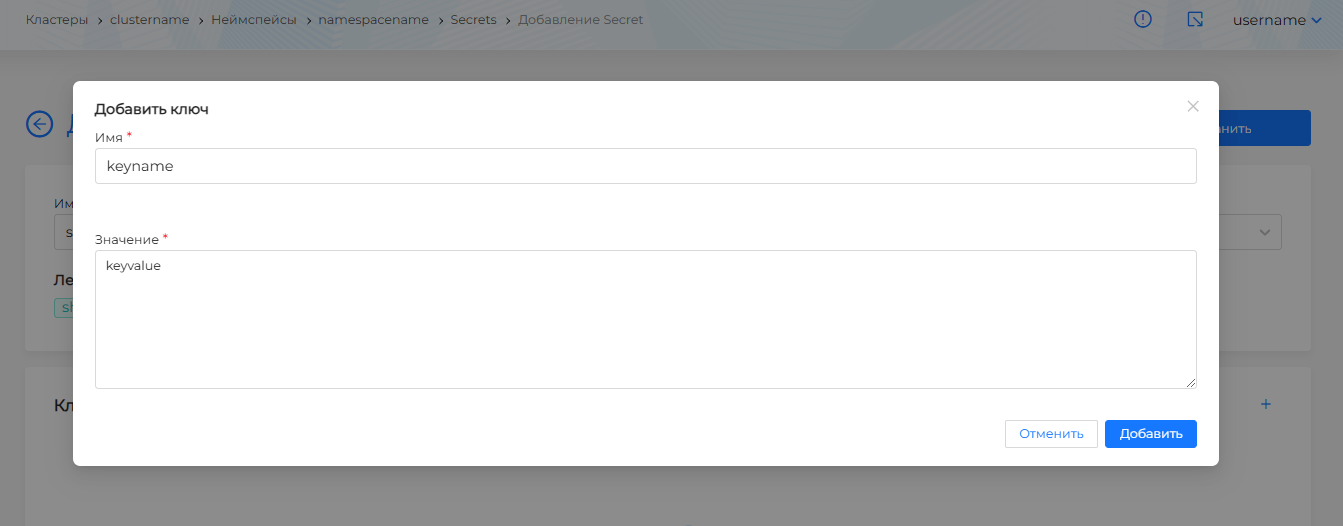Navigate to Неймспейсы breadcrumb
This screenshot has height=526, width=1343.
[254, 20]
